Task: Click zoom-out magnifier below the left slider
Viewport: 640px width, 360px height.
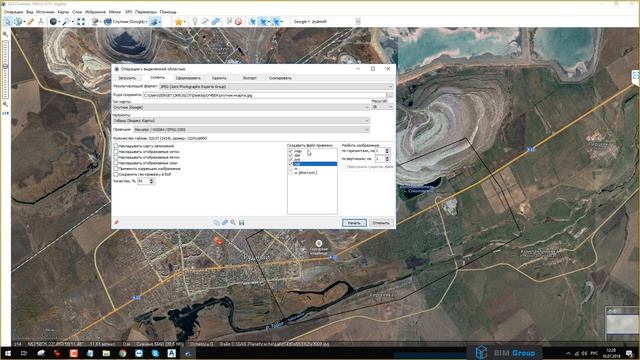Action: [5, 104]
